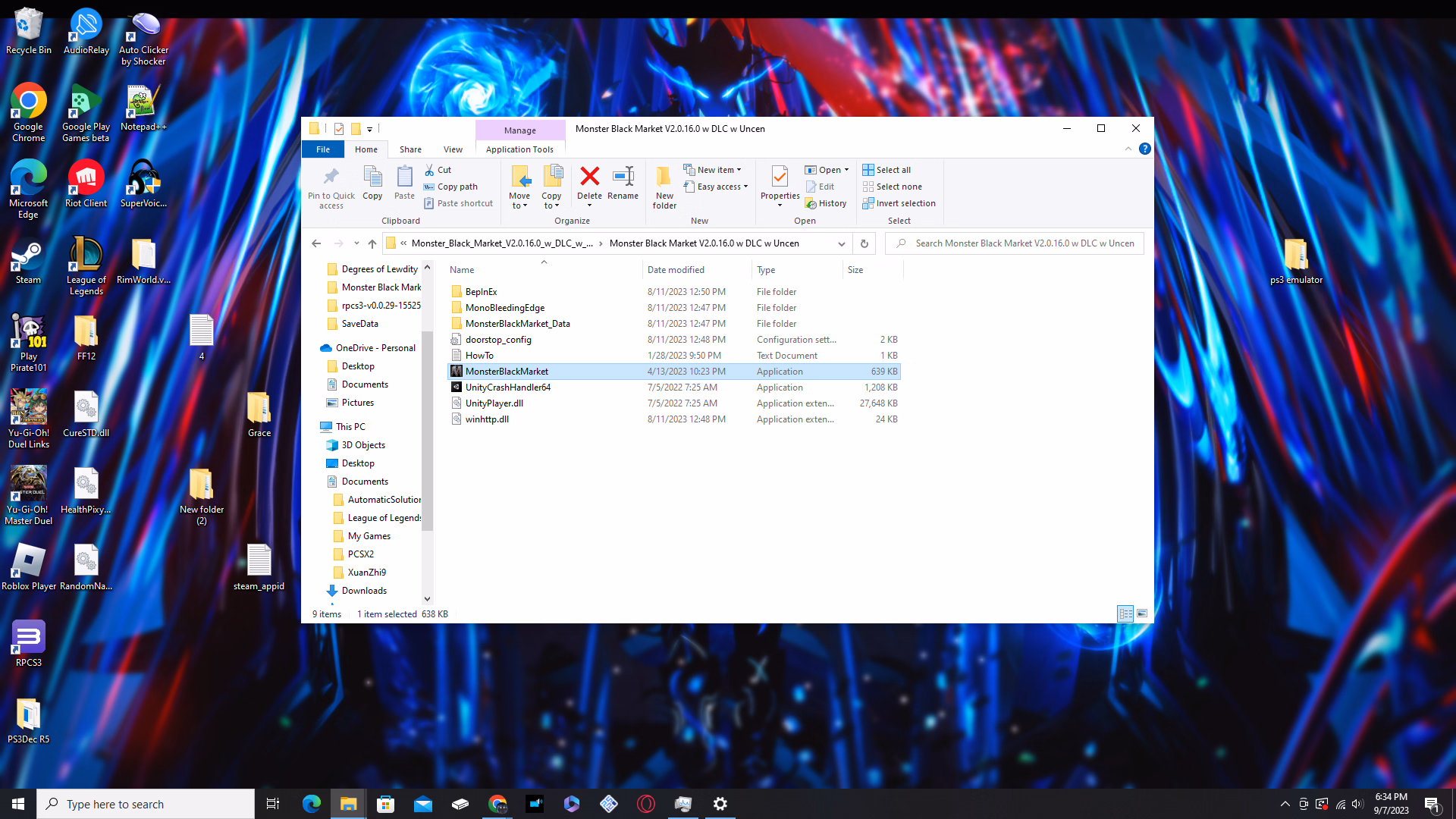Open the File menu tab
The image size is (1456, 819).
pos(323,149)
